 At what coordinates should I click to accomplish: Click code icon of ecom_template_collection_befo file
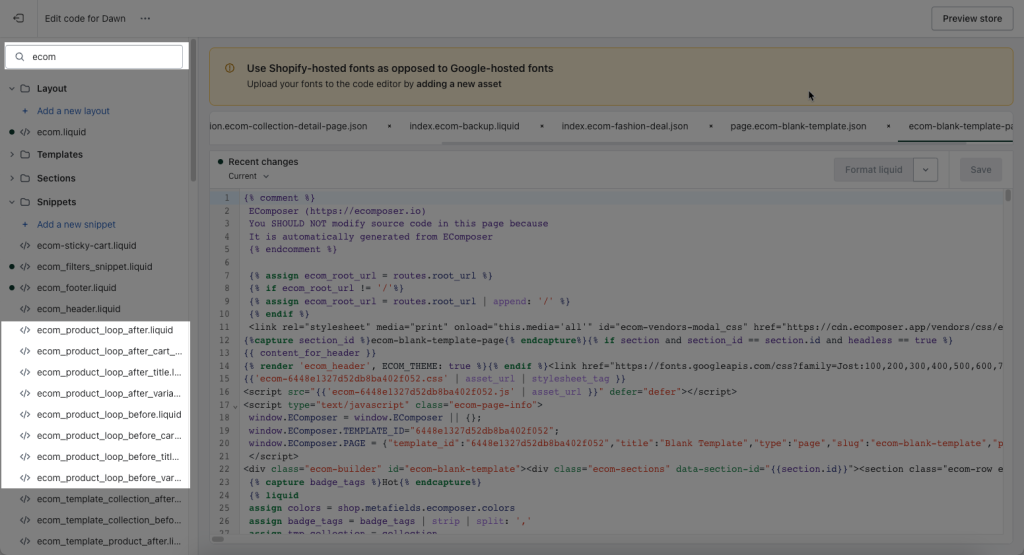pos(25,520)
